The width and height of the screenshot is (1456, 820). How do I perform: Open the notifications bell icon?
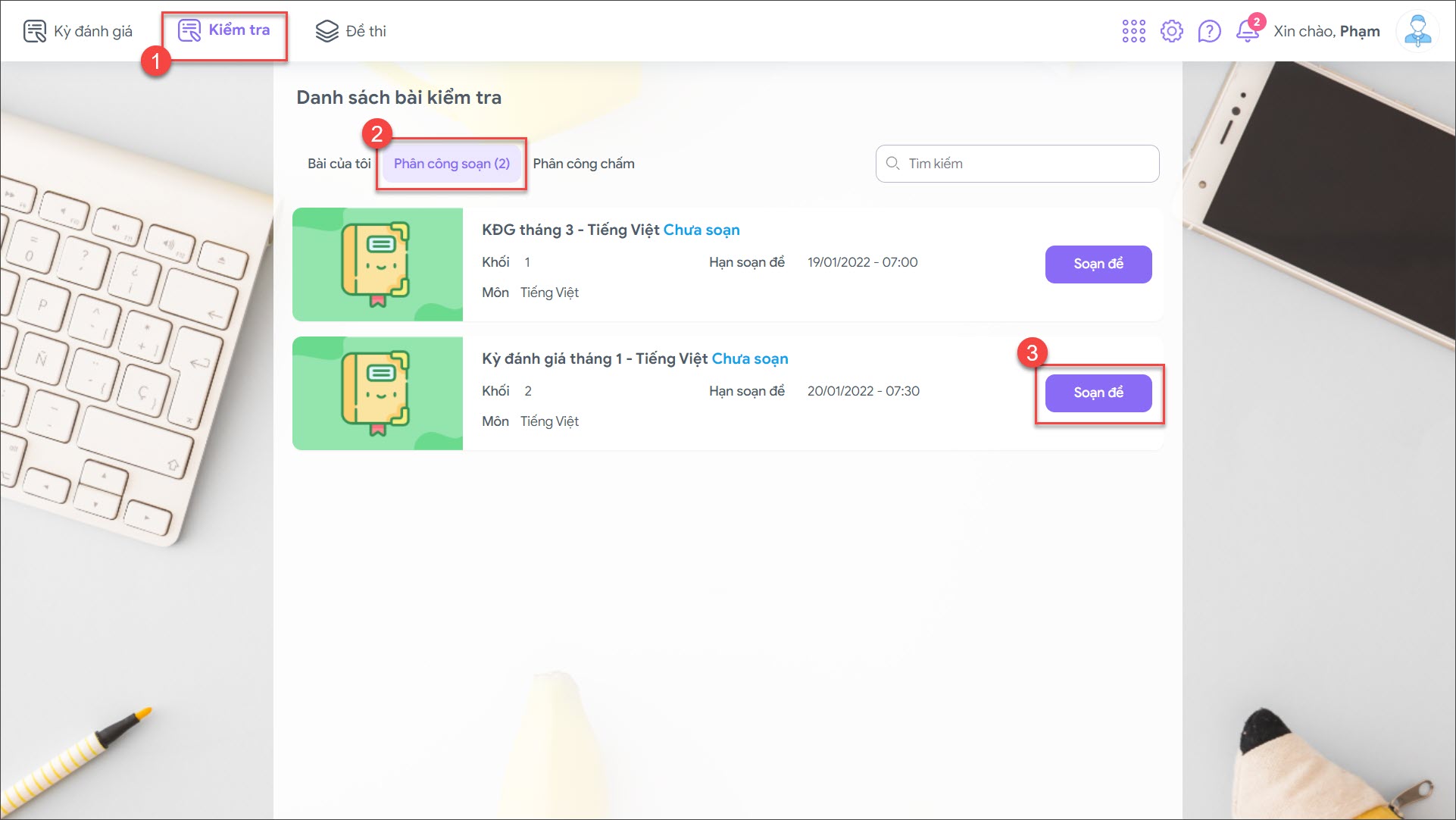click(1247, 31)
